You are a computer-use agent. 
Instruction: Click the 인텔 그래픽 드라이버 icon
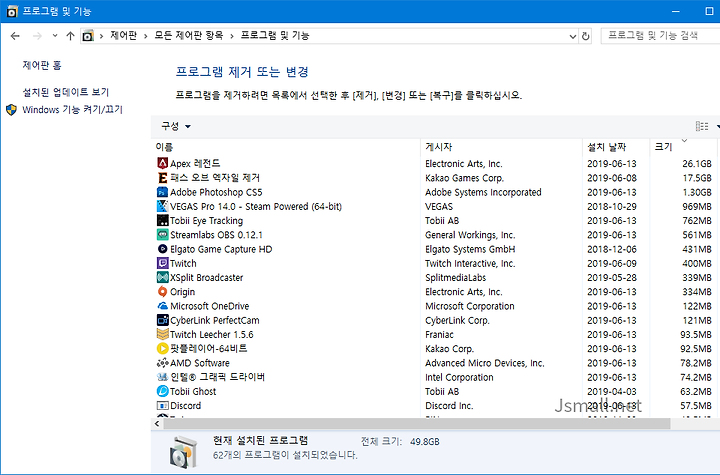[163, 377]
